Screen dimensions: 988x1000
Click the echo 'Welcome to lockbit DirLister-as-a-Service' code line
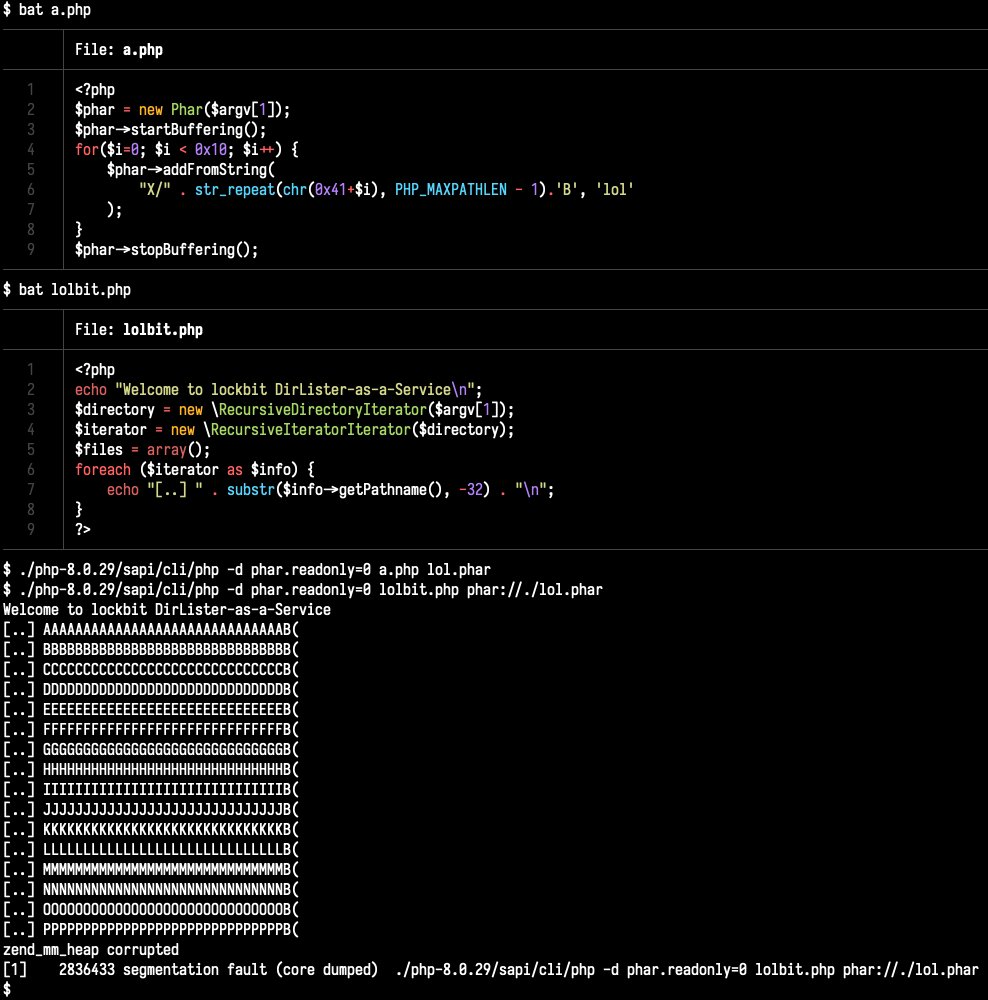(x=279, y=389)
